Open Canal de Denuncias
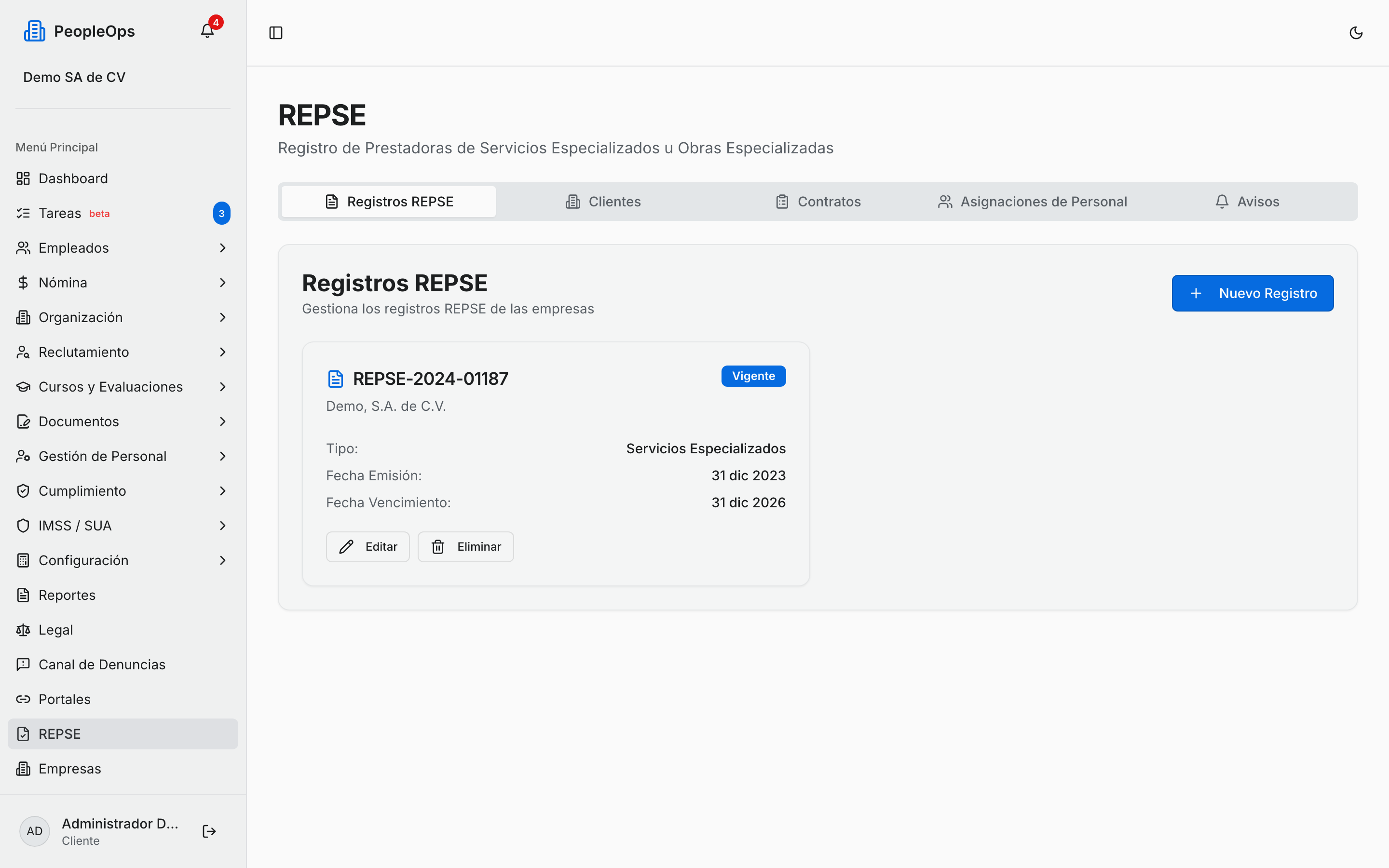The width and height of the screenshot is (1389, 868). point(123,665)
